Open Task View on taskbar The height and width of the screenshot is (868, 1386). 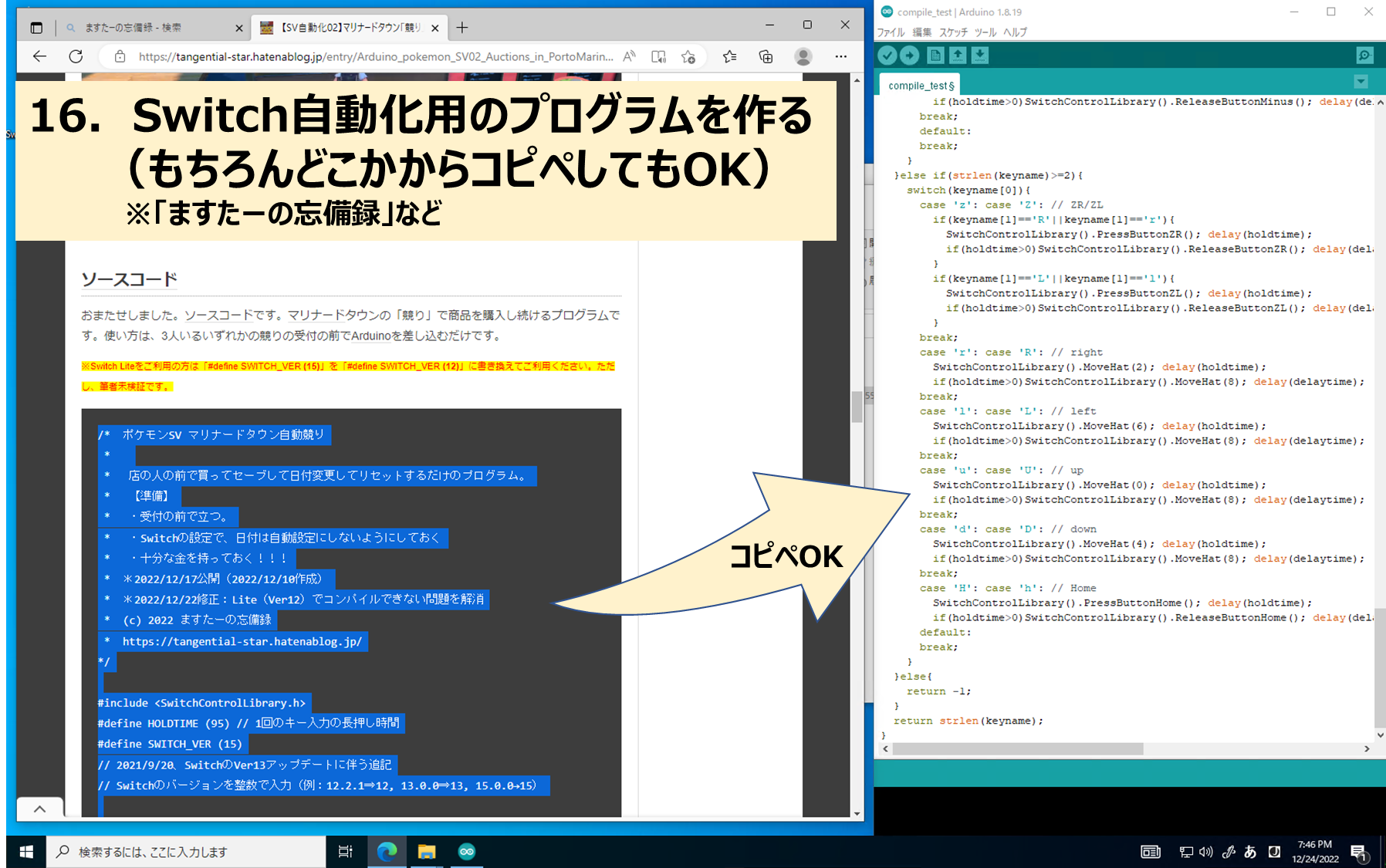345,852
